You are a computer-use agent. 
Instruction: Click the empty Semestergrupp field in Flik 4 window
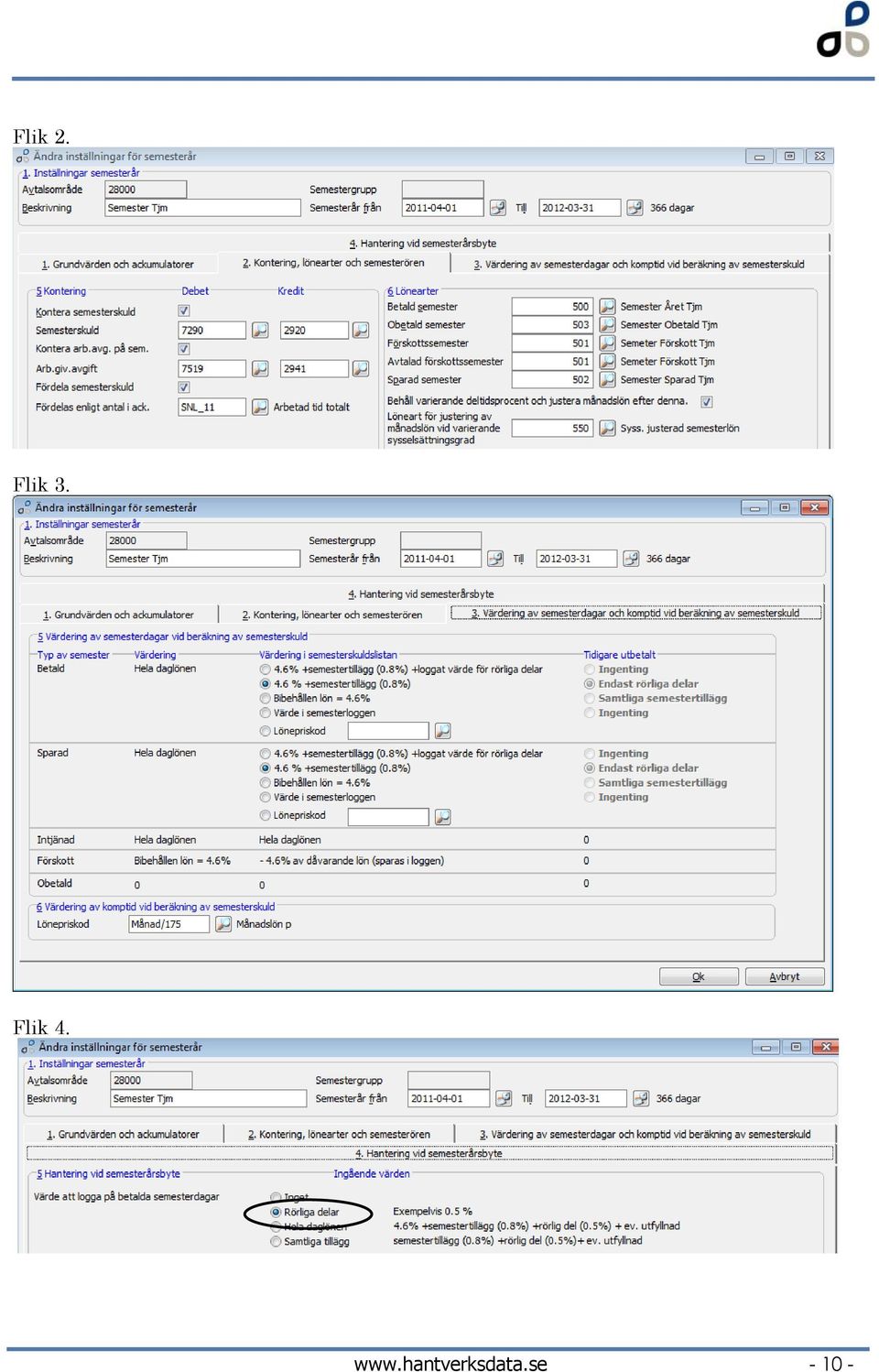click(449, 1081)
